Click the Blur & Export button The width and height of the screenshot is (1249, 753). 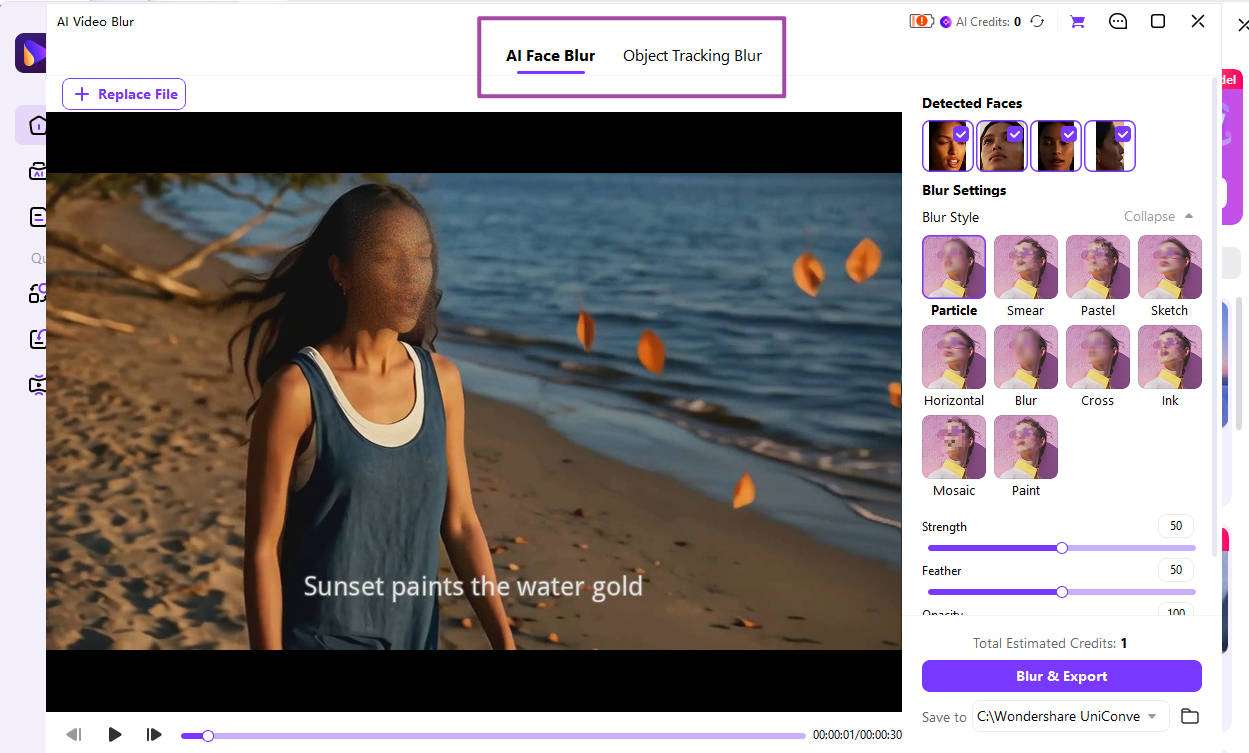(1061, 676)
